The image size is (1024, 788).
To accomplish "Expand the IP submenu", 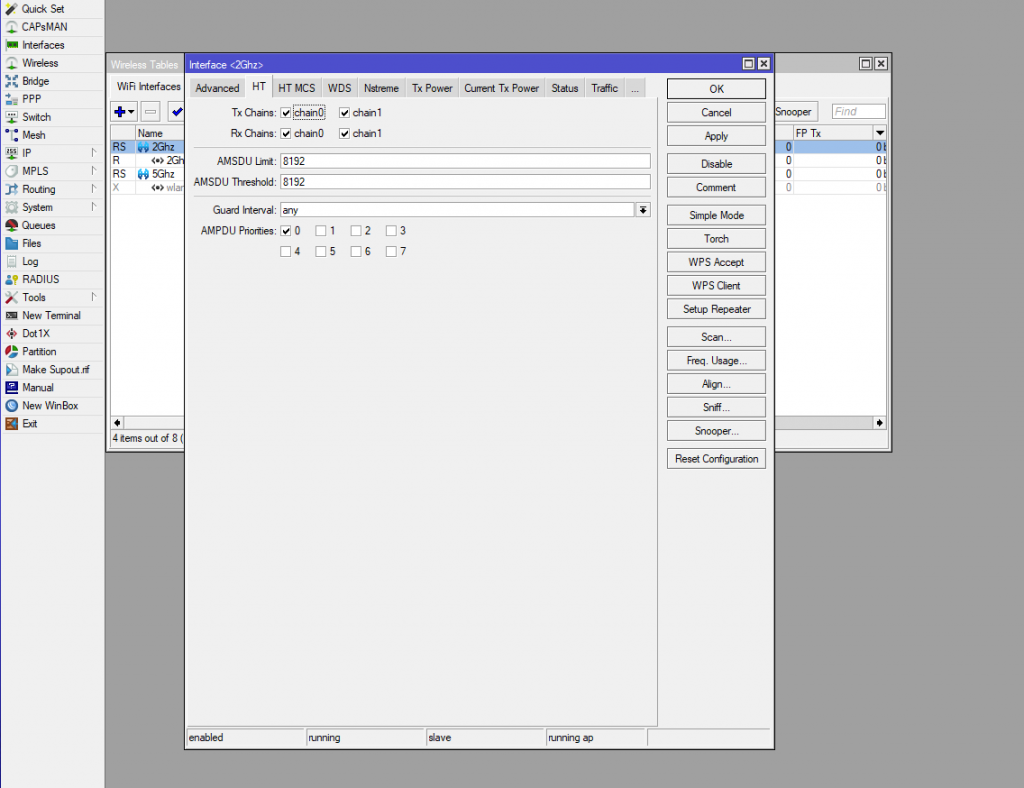I will point(94,153).
